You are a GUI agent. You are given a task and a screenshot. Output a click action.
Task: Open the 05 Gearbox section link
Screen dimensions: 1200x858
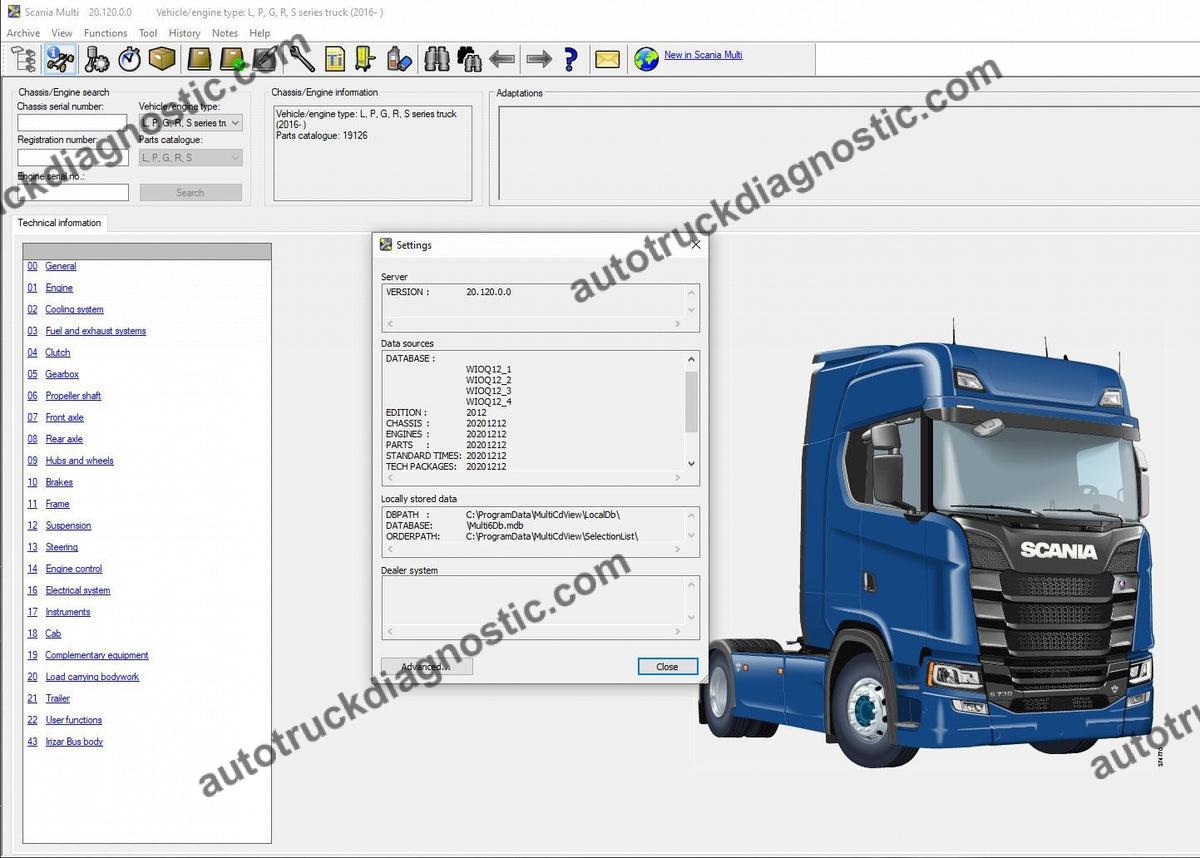[x=62, y=374]
